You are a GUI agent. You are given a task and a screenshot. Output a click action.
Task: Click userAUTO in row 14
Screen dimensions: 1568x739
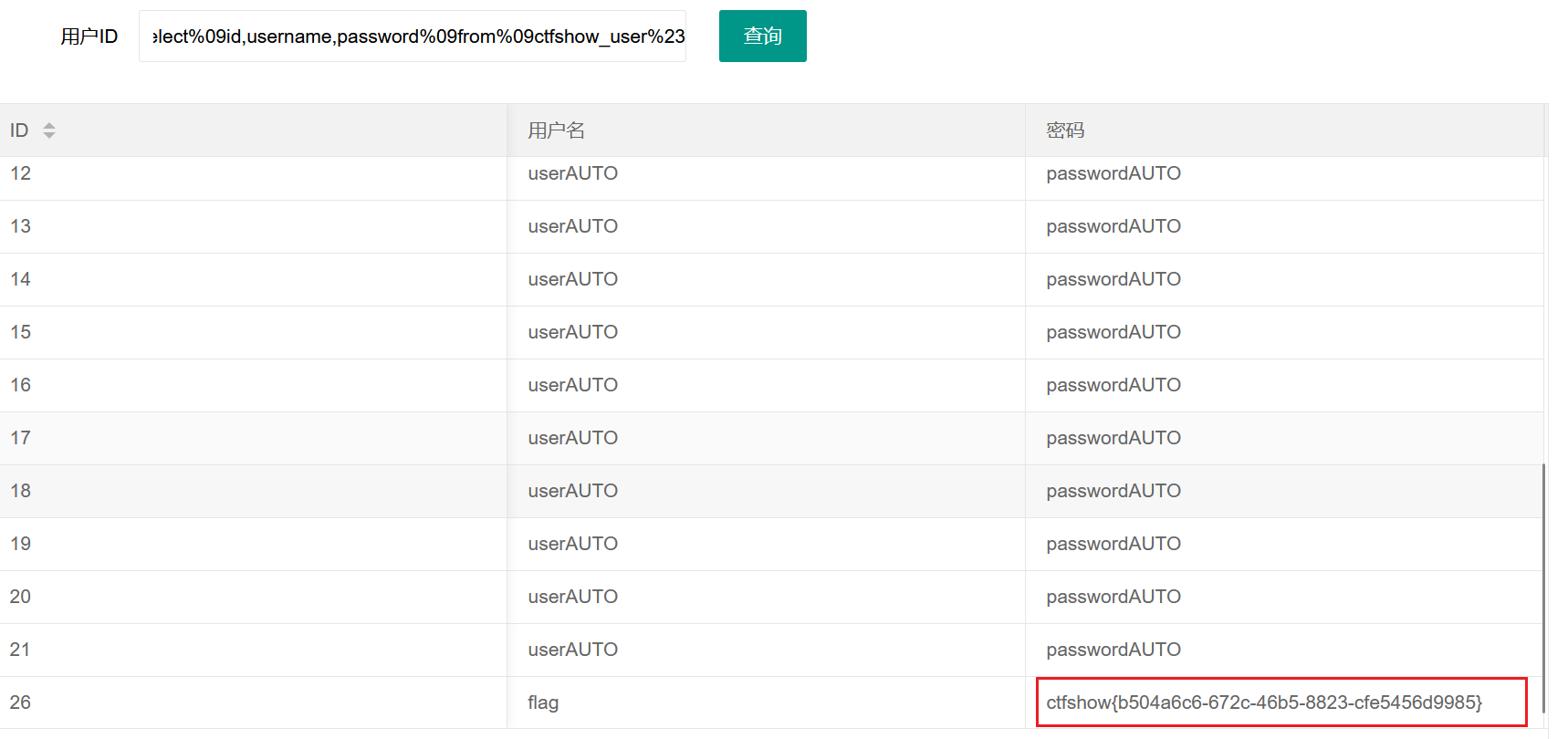tap(572, 279)
